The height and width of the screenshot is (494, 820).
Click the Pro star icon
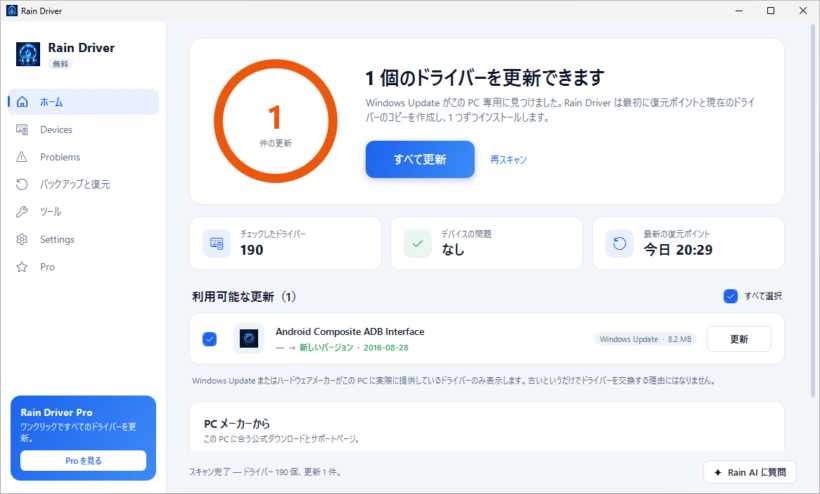pos(21,267)
